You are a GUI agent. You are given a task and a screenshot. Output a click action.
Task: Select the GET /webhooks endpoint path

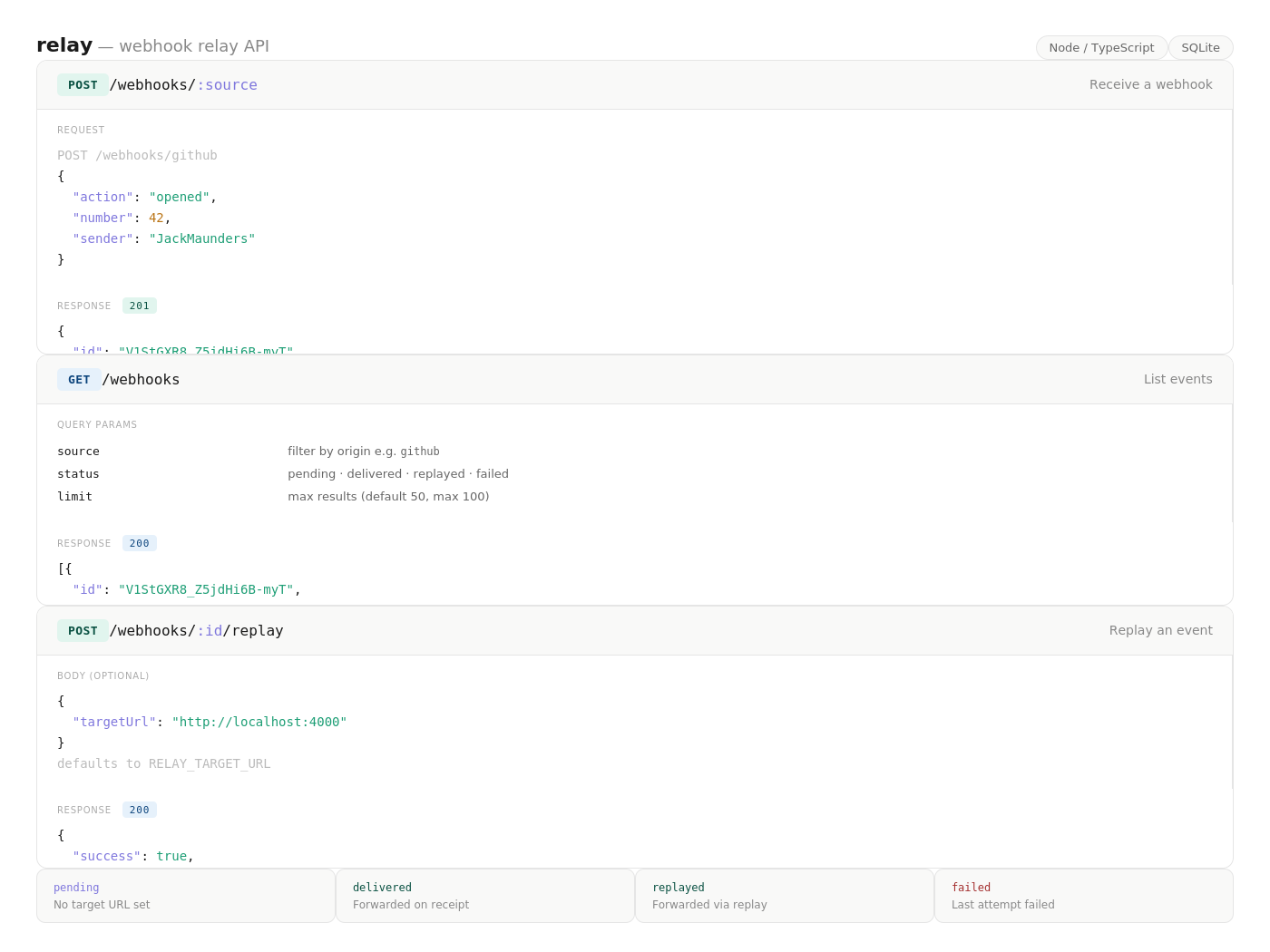coord(141,380)
